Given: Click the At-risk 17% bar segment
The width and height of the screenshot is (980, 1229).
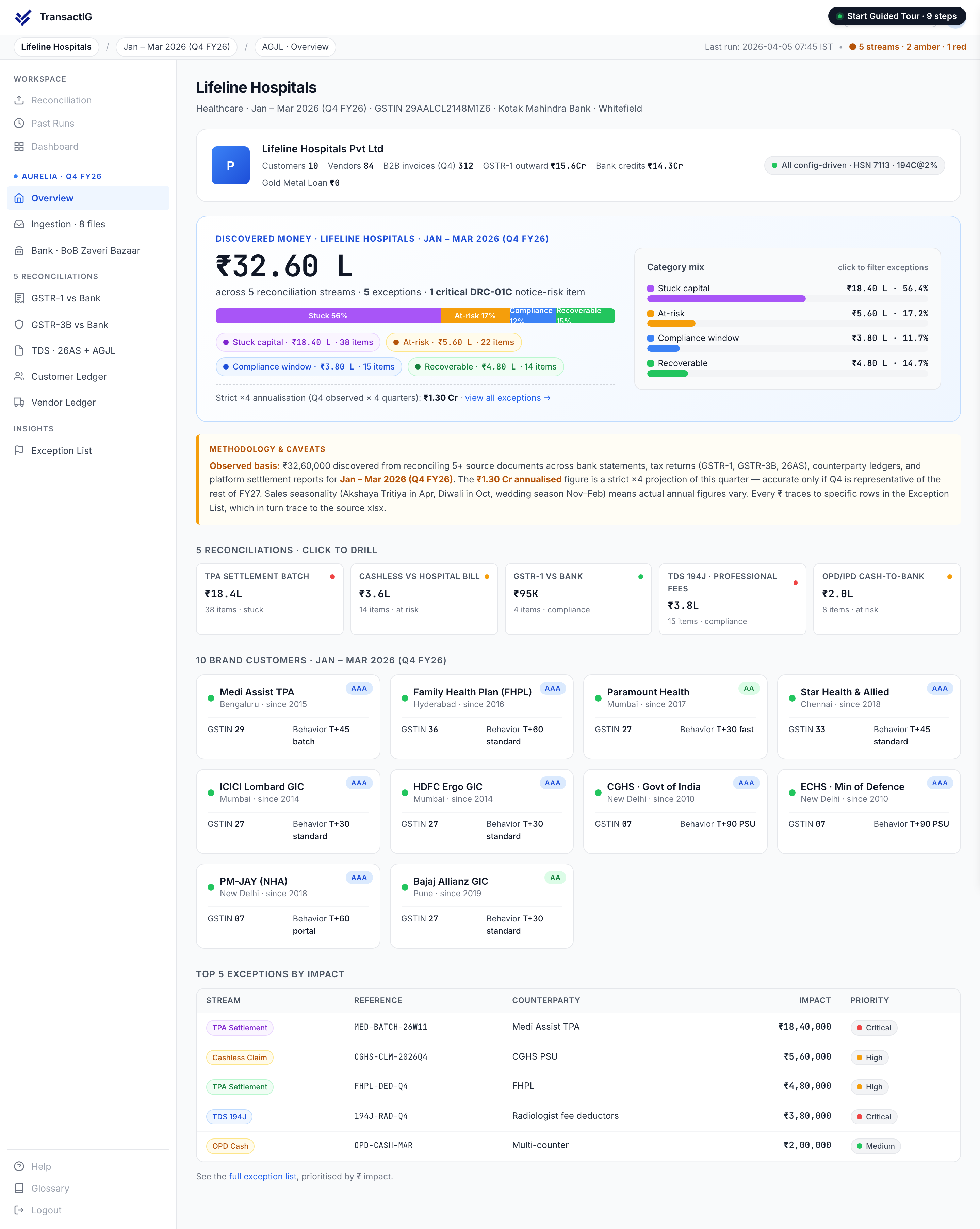Looking at the screenshot, I should pos(475,316).
